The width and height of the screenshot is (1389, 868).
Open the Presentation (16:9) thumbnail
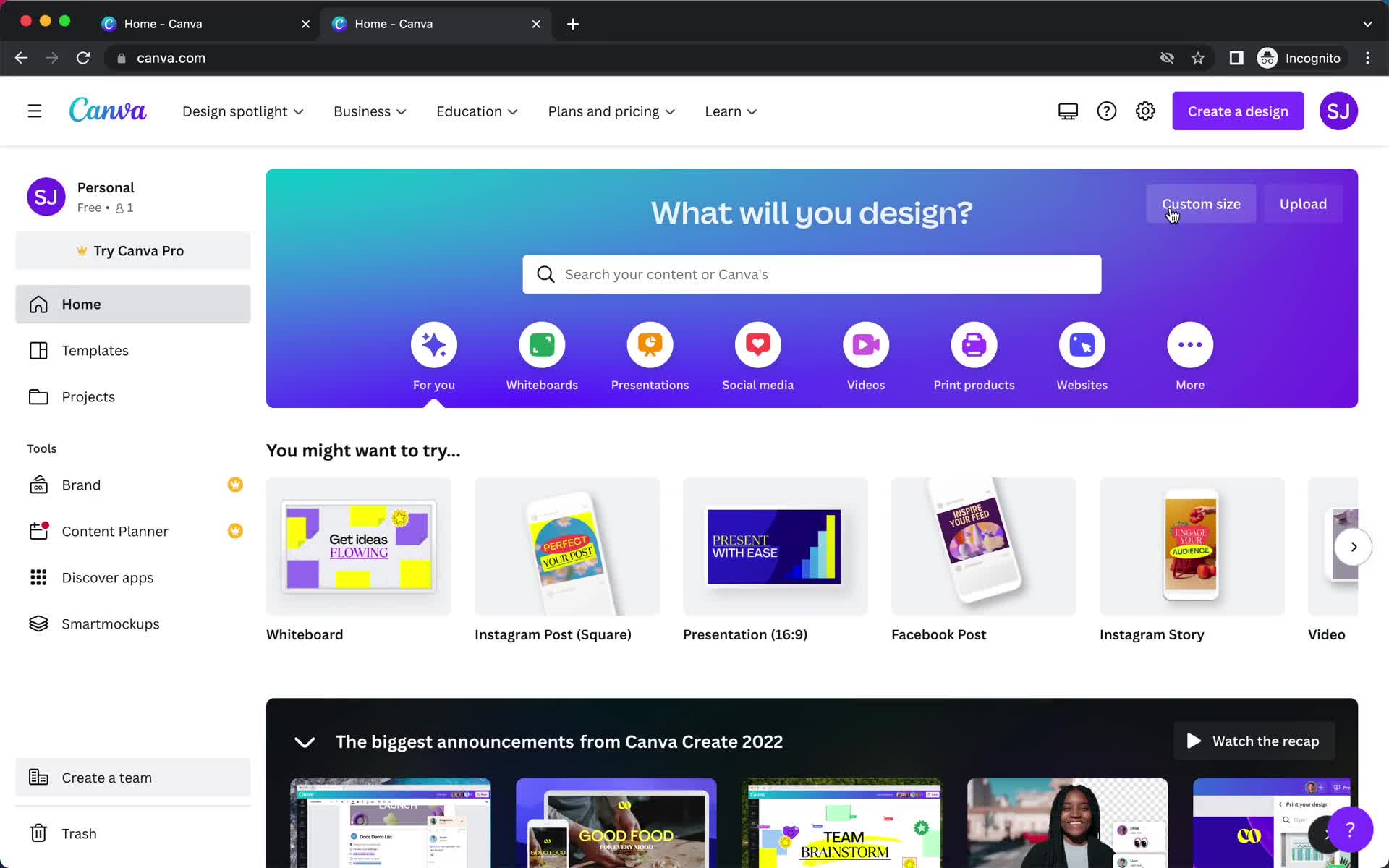coord(776,547)
